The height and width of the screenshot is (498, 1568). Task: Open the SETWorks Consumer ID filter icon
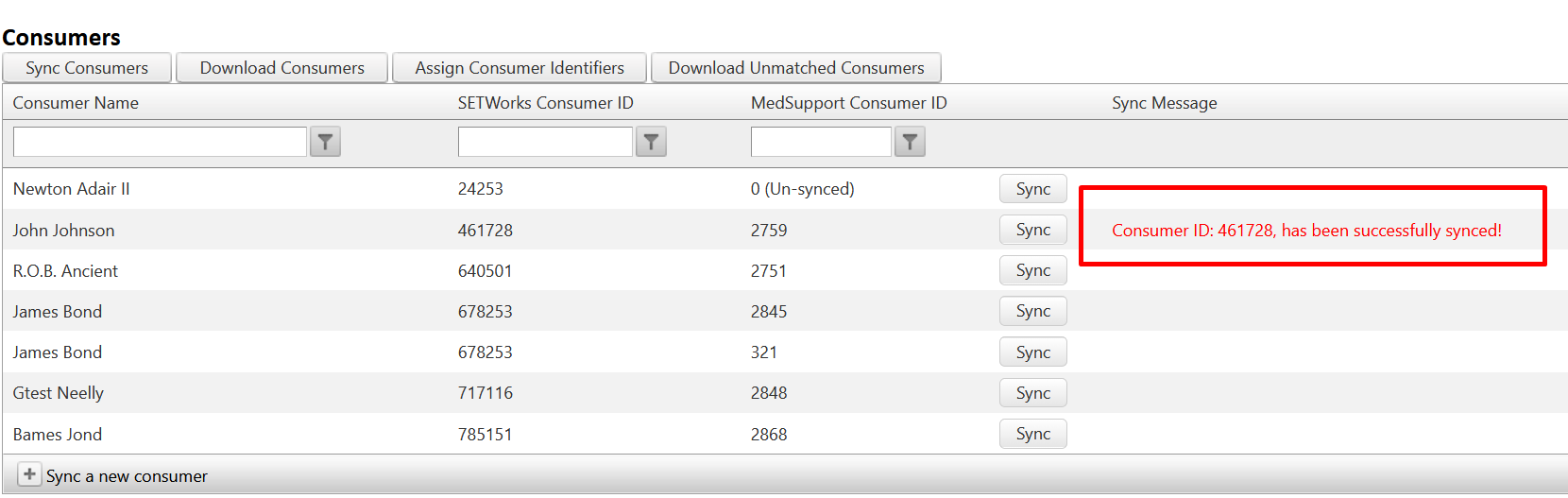pyautogui.click(x=651, y=142)
